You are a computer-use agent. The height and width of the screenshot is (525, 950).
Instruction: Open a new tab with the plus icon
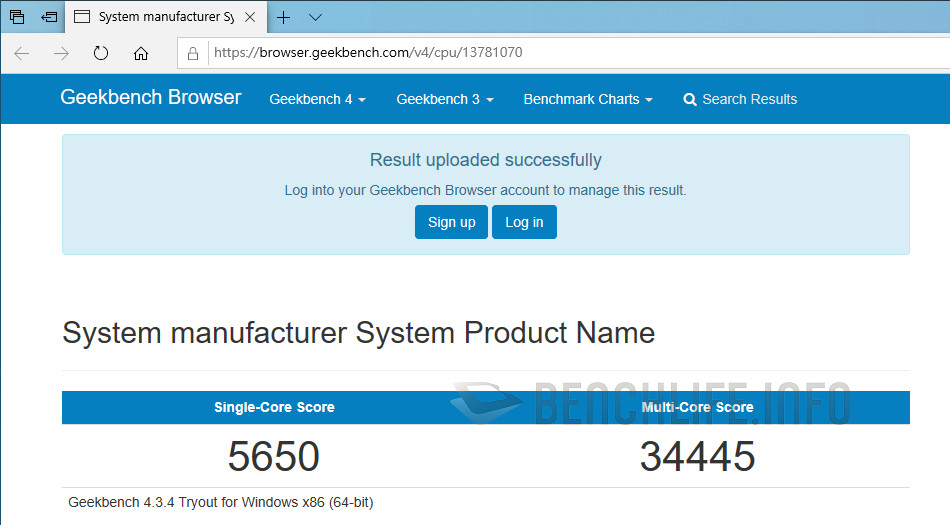284,17
